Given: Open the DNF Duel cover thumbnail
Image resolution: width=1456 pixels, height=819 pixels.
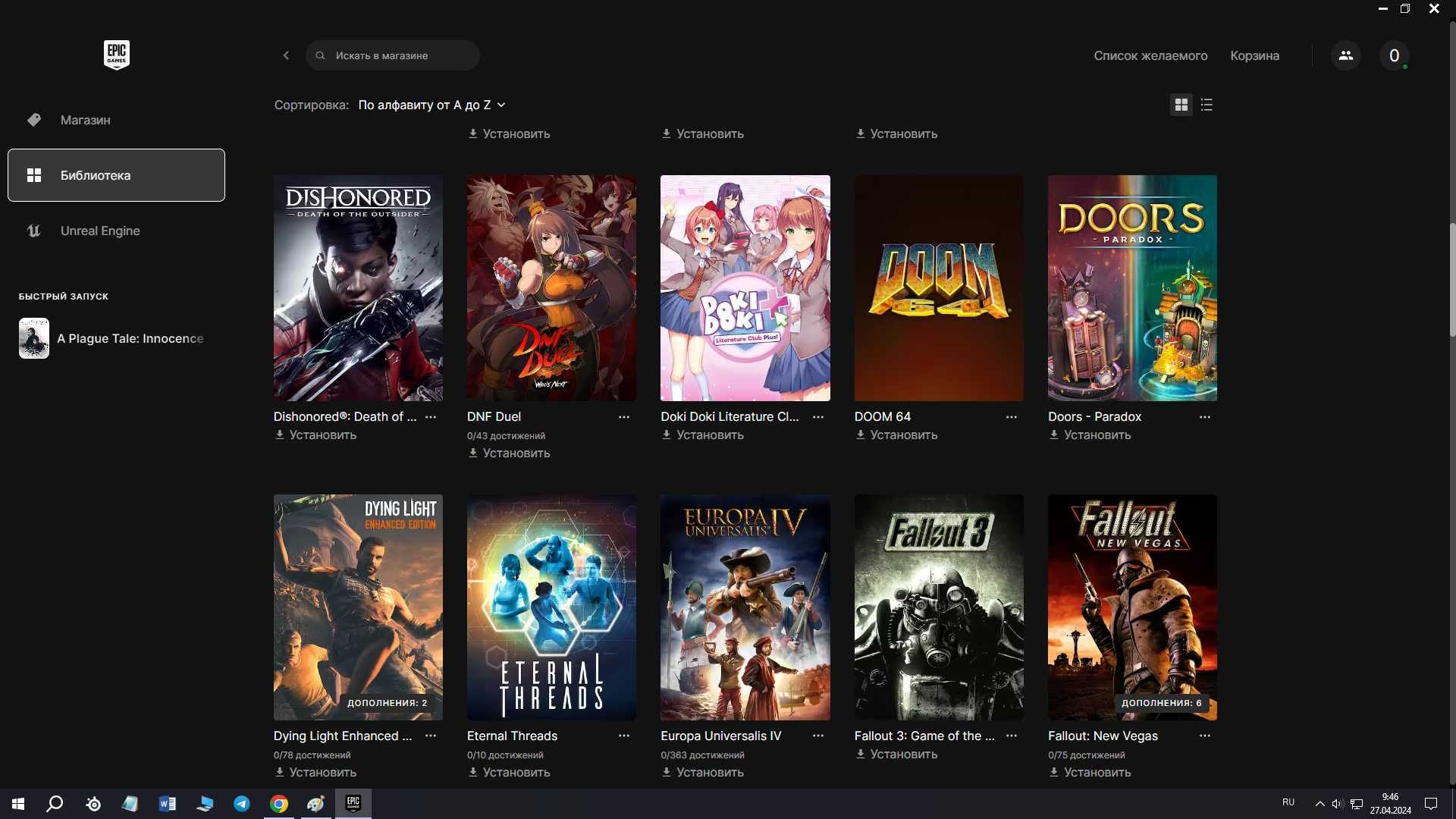Looking at the screenshot, I should tap(551, 288).
